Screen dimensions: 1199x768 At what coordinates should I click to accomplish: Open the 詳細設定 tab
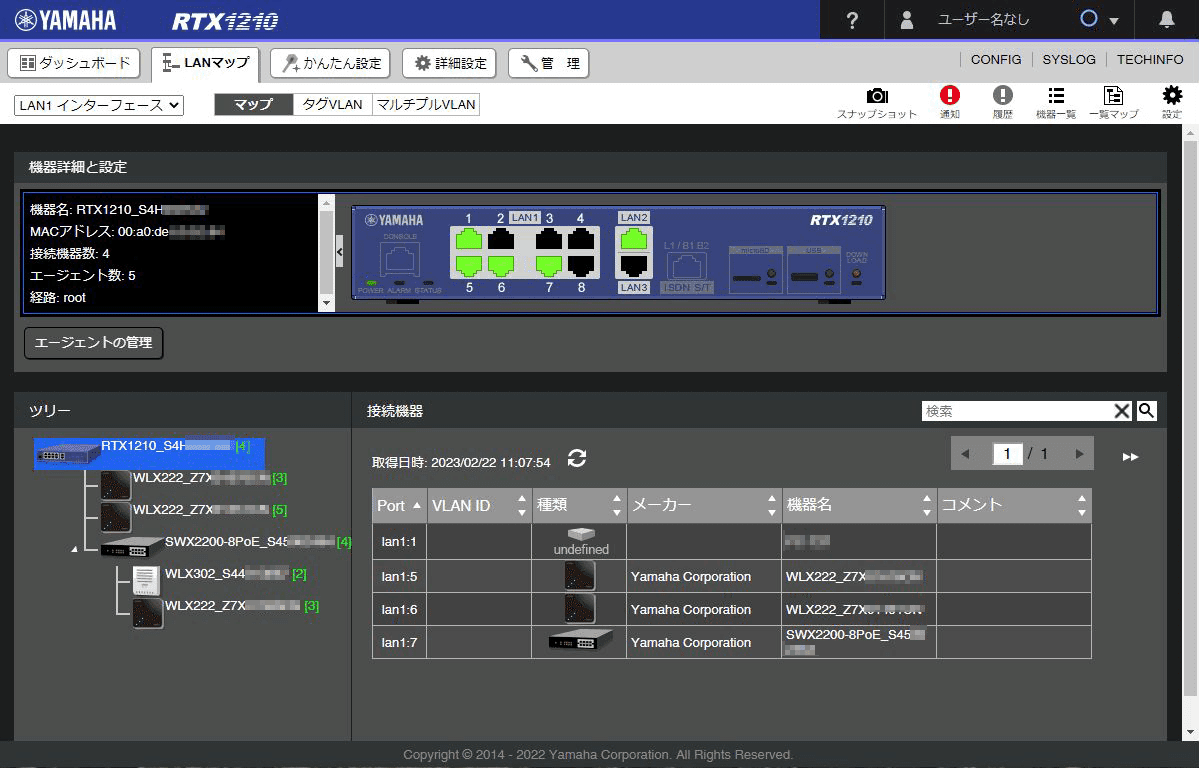(448, 62)
